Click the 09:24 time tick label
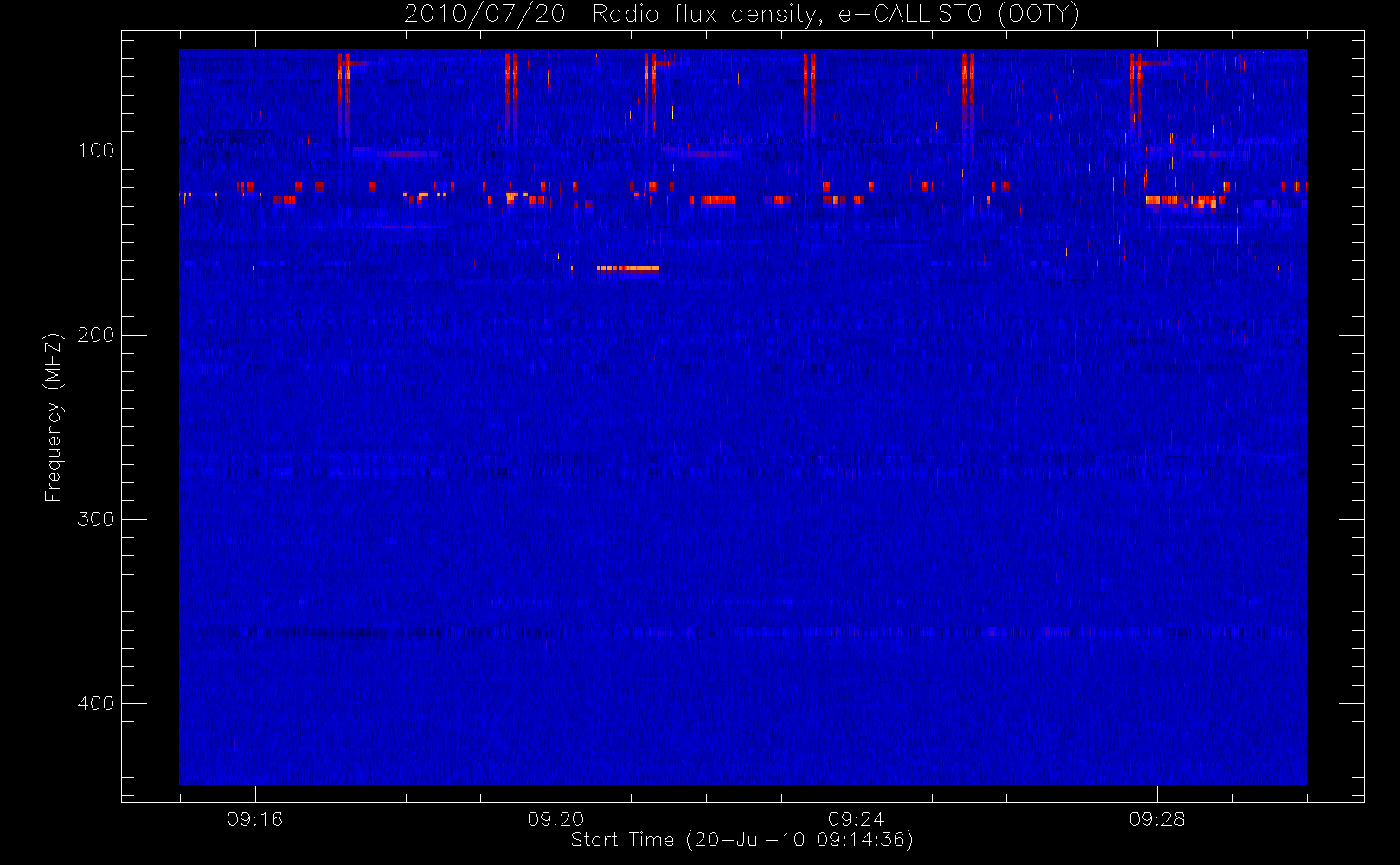The width and height of the screenshot is (1400, 865). [856, 819]
